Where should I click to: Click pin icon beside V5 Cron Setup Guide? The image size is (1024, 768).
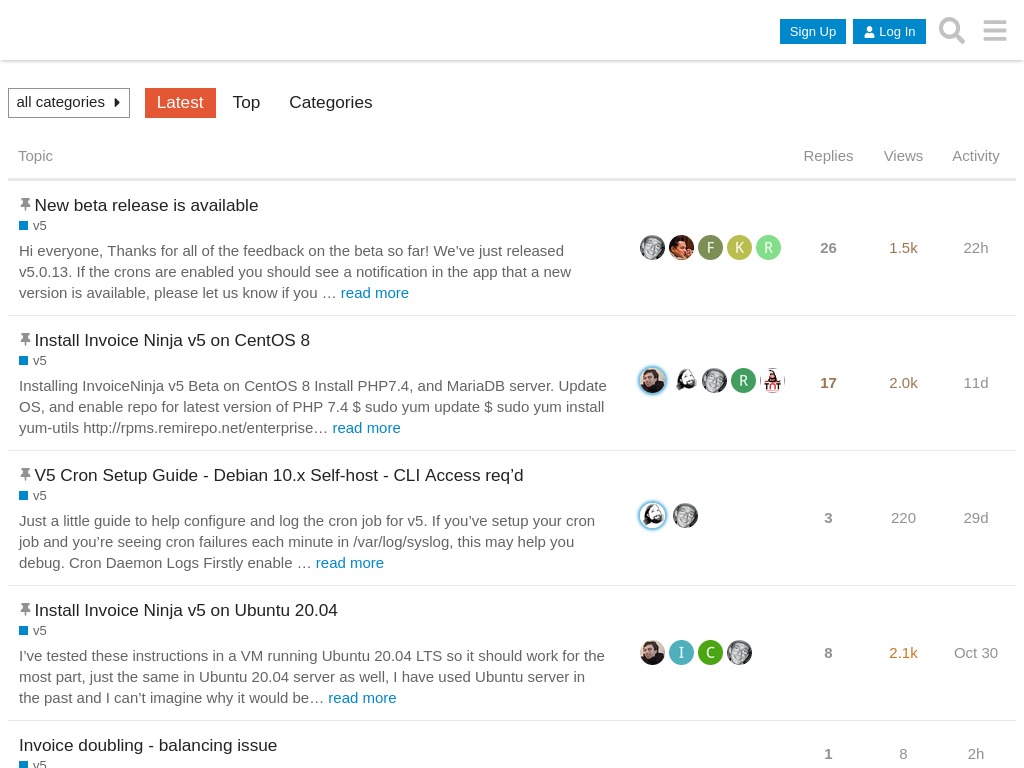(25, 475)
